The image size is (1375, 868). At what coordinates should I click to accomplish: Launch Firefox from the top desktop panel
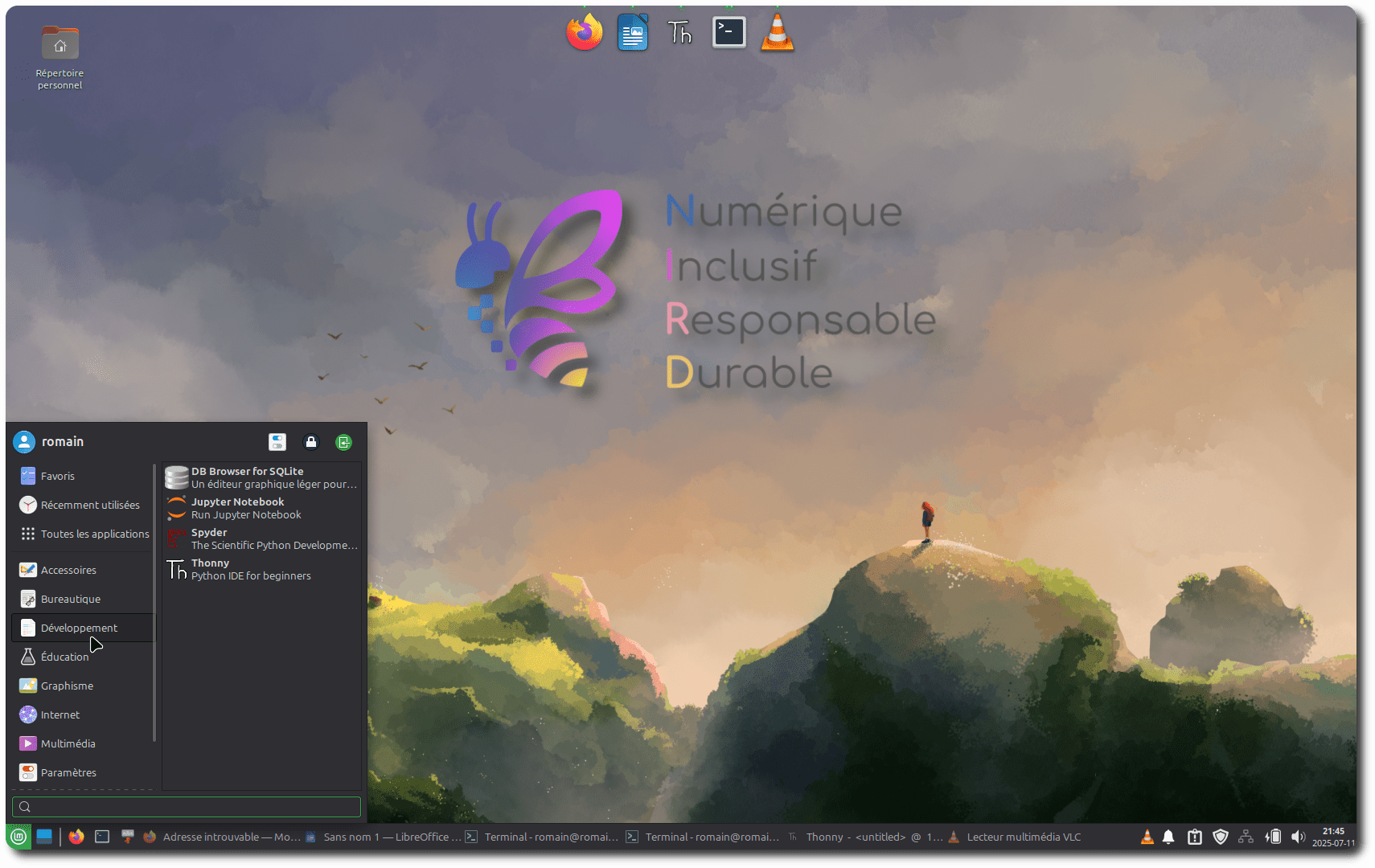point(584,31)
